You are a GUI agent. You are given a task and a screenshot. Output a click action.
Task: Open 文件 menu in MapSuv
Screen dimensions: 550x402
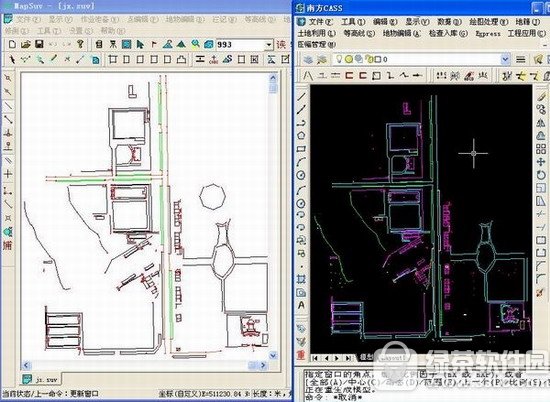[x=28, y=19]
